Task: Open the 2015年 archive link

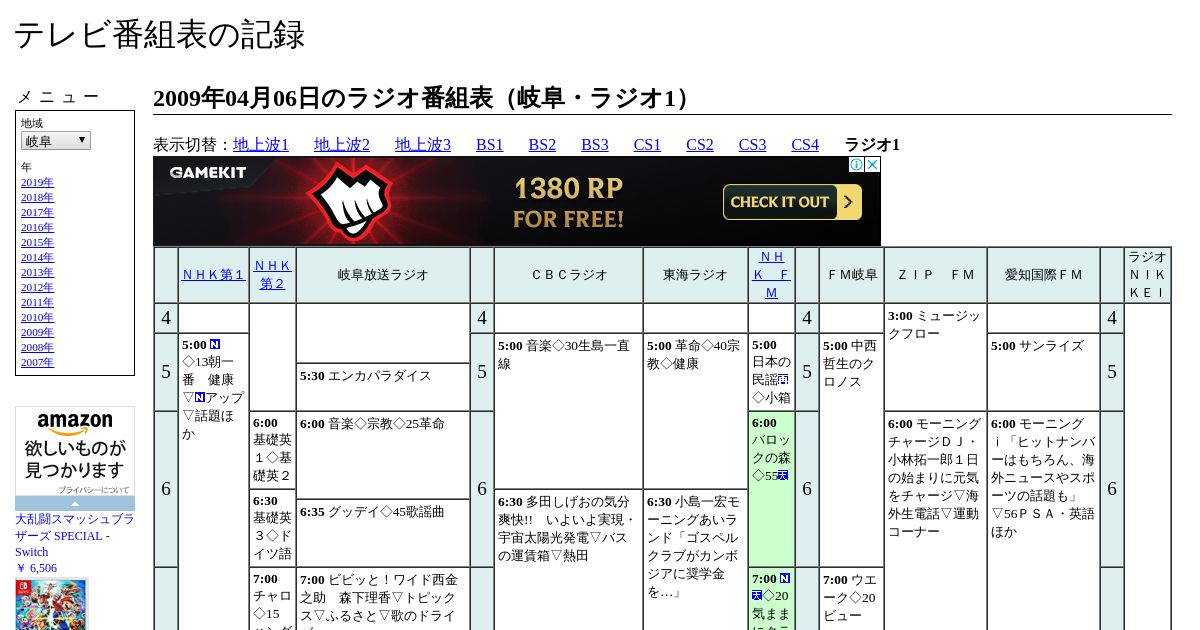Action: pyautogui.click(x=37, y=242)
